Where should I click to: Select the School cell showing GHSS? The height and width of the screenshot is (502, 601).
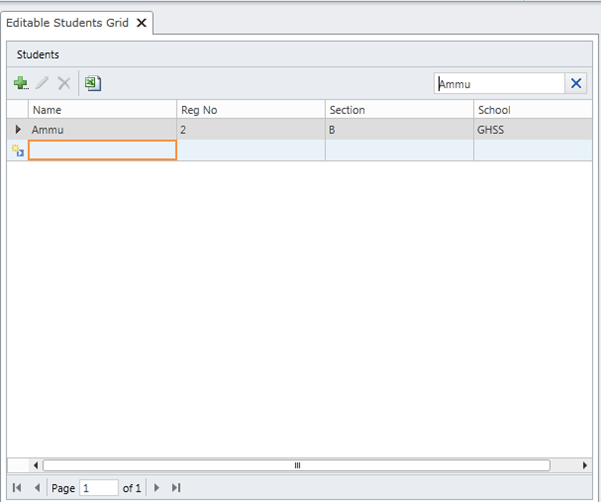[533, 130]
